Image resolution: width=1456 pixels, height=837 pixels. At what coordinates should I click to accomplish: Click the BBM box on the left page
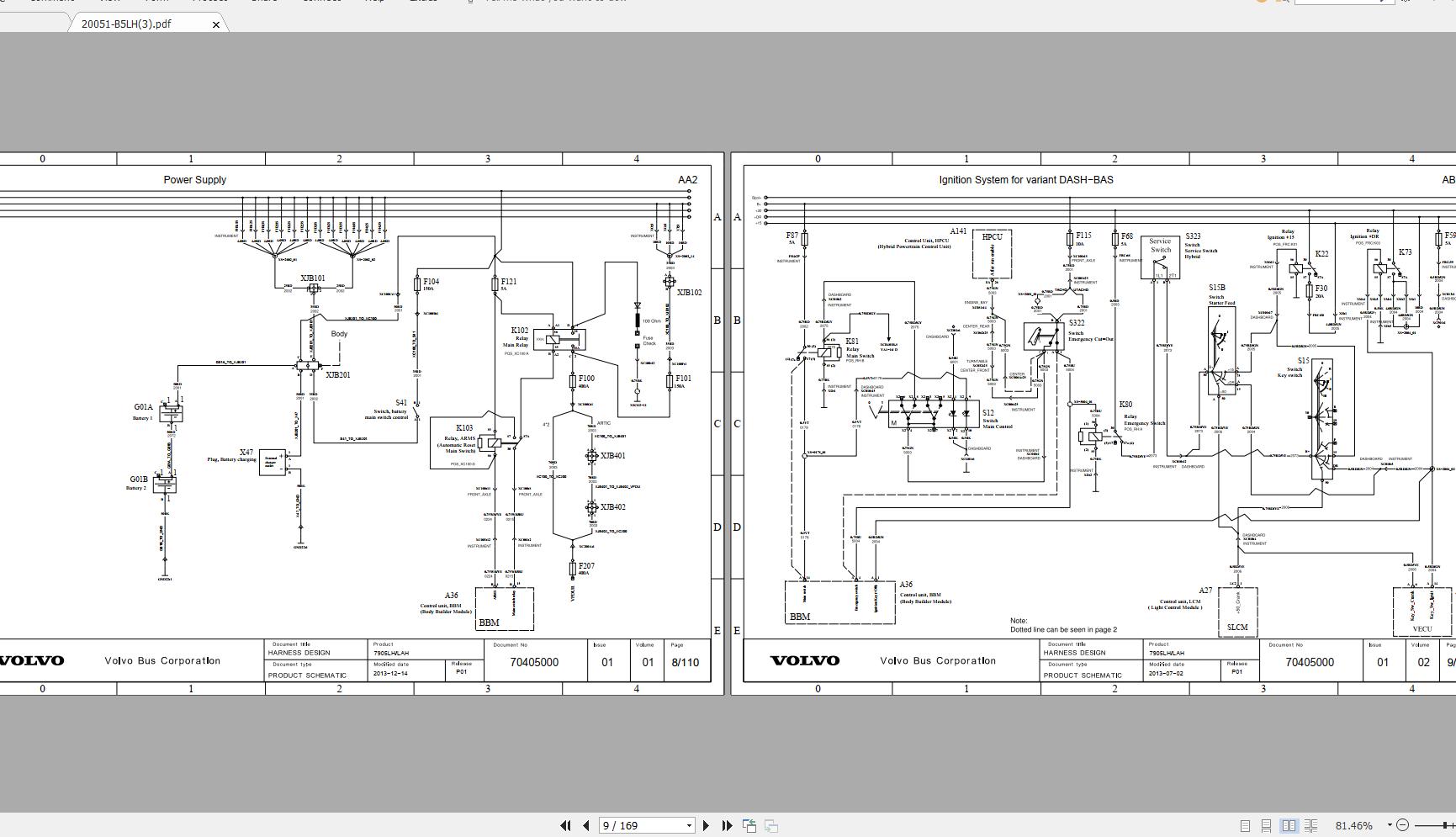click(x=505, y=608)
